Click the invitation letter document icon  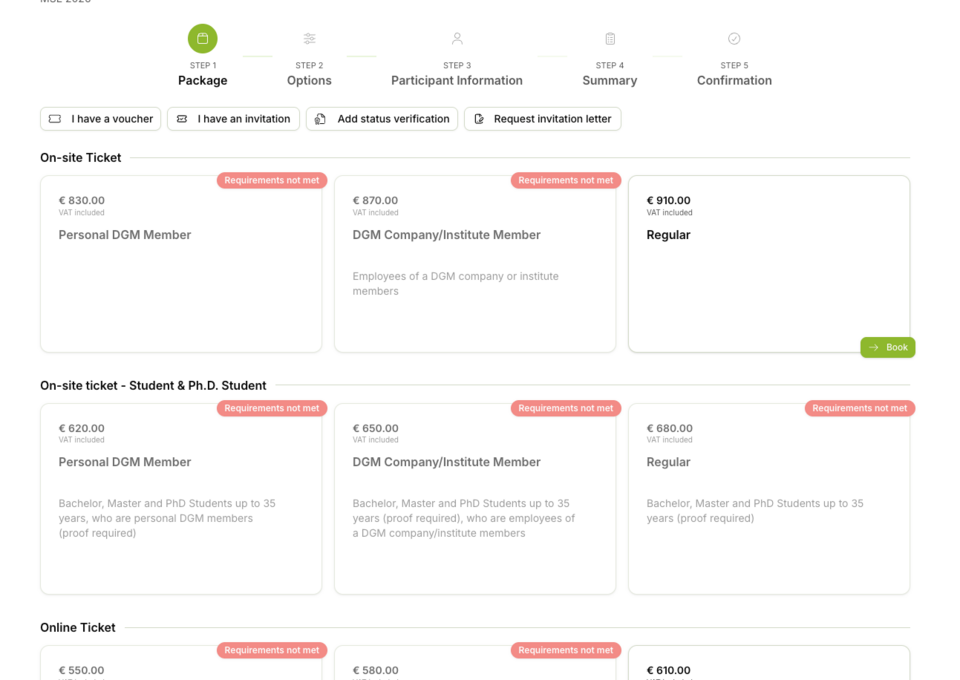tap(479, 119)
